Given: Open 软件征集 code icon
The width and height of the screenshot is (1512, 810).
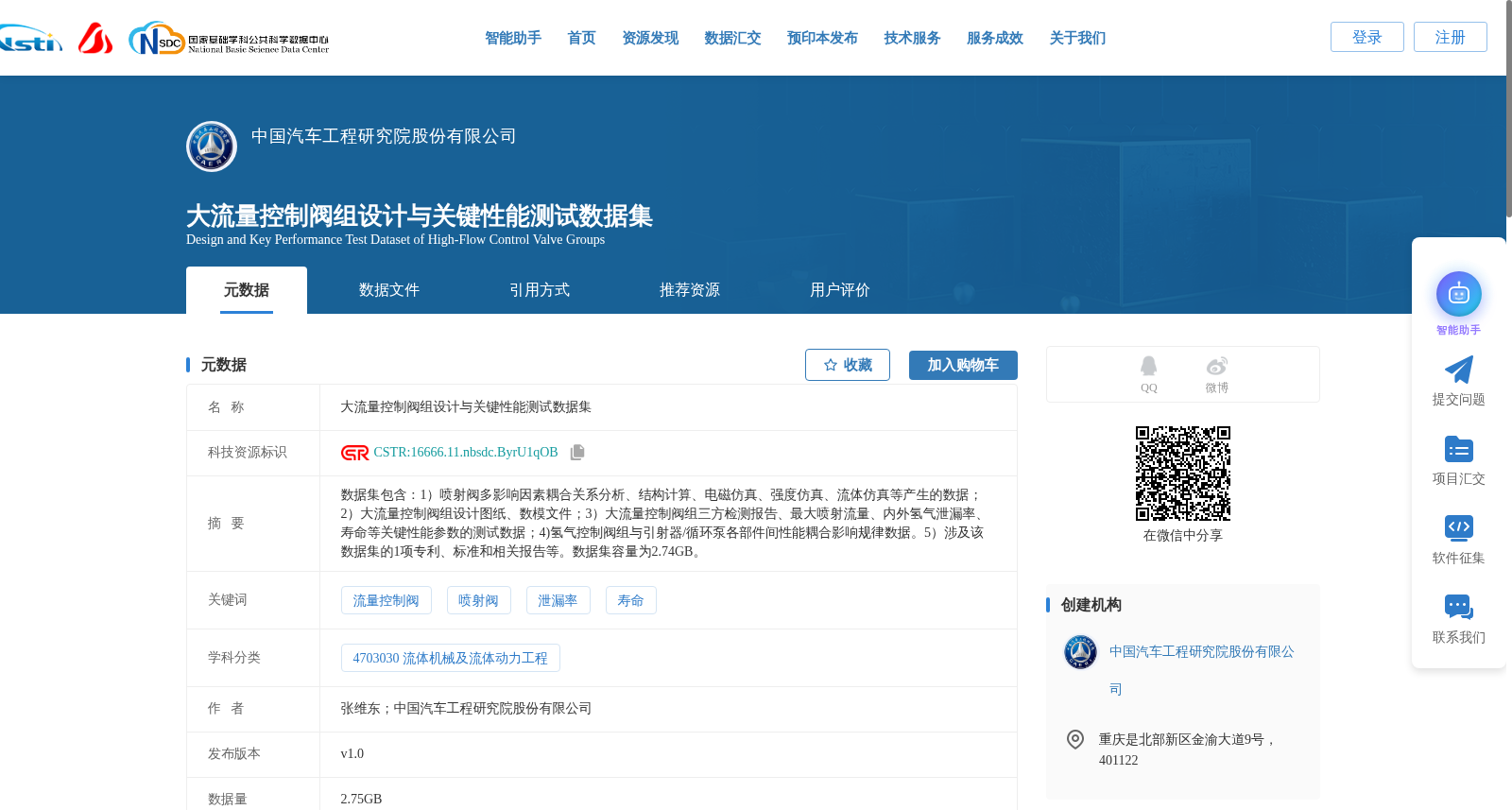Looking at the screenshot, I should (1459, 527).
